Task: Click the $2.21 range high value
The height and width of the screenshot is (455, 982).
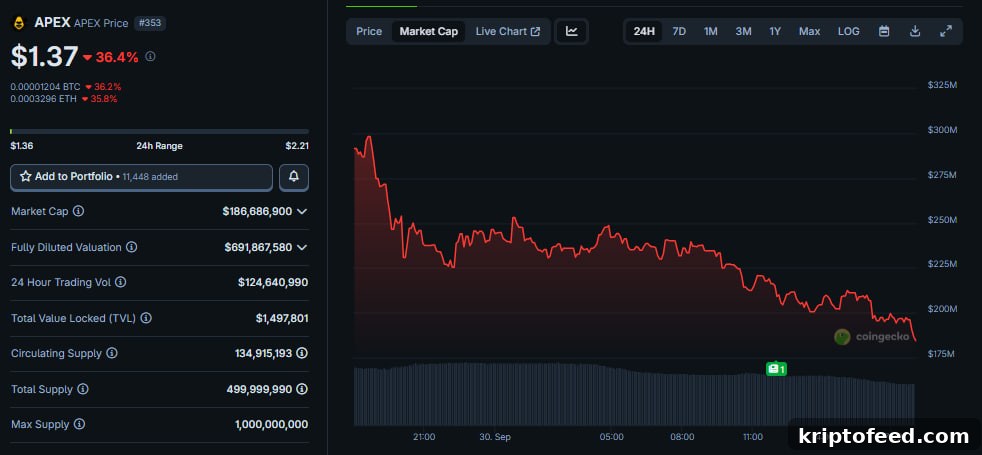Action: [297, 146]
